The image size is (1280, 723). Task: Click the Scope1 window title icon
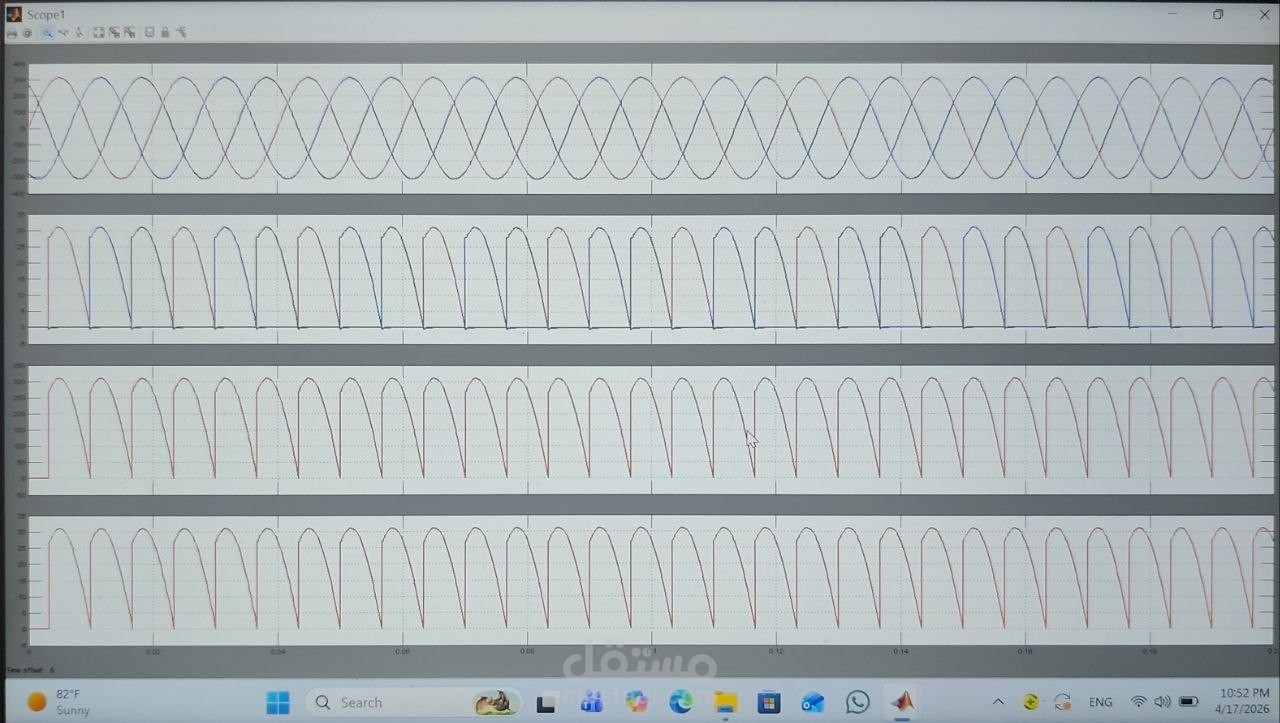click(13, 15)
